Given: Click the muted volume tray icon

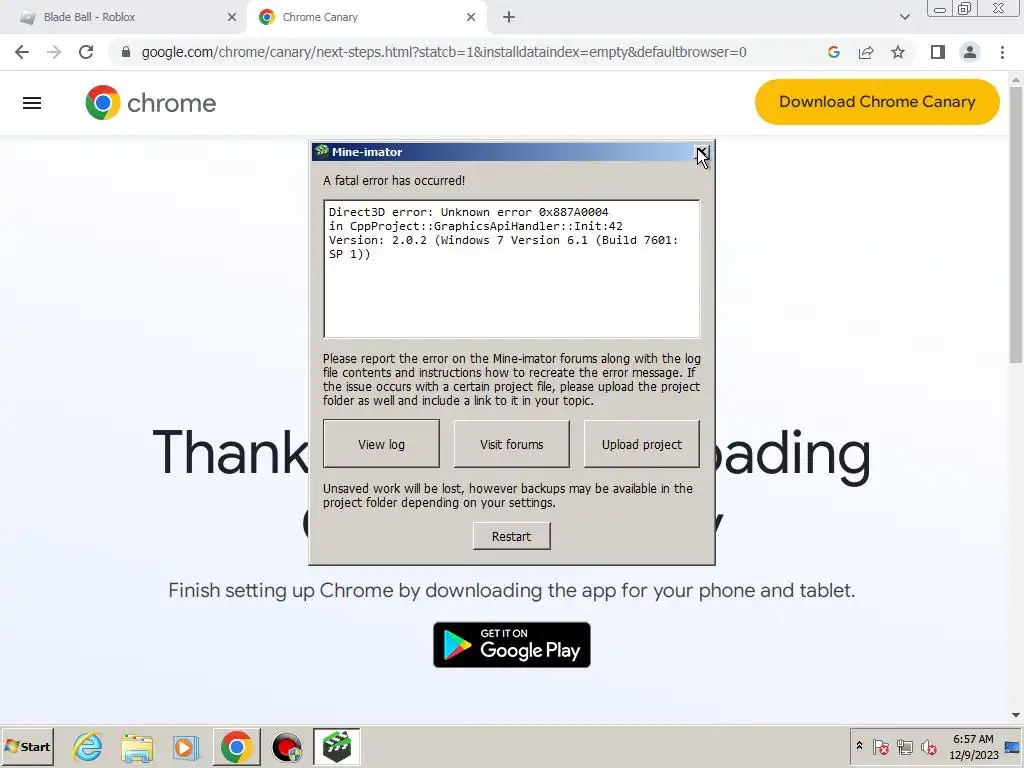Looking at the screenshot, I should pos(929,746).
